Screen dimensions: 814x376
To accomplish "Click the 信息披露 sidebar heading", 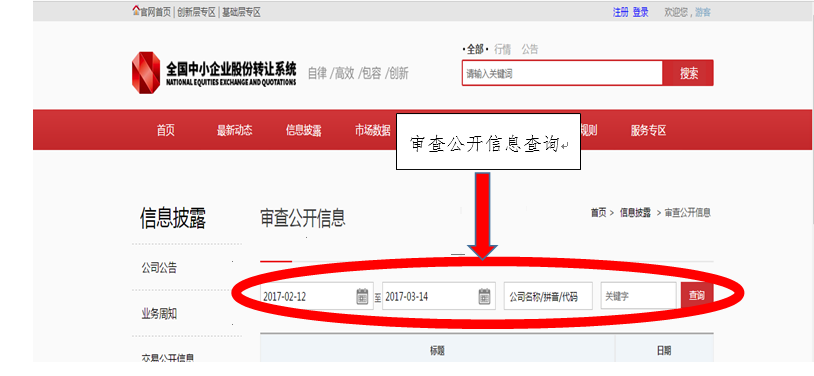I will click(173, 218).
